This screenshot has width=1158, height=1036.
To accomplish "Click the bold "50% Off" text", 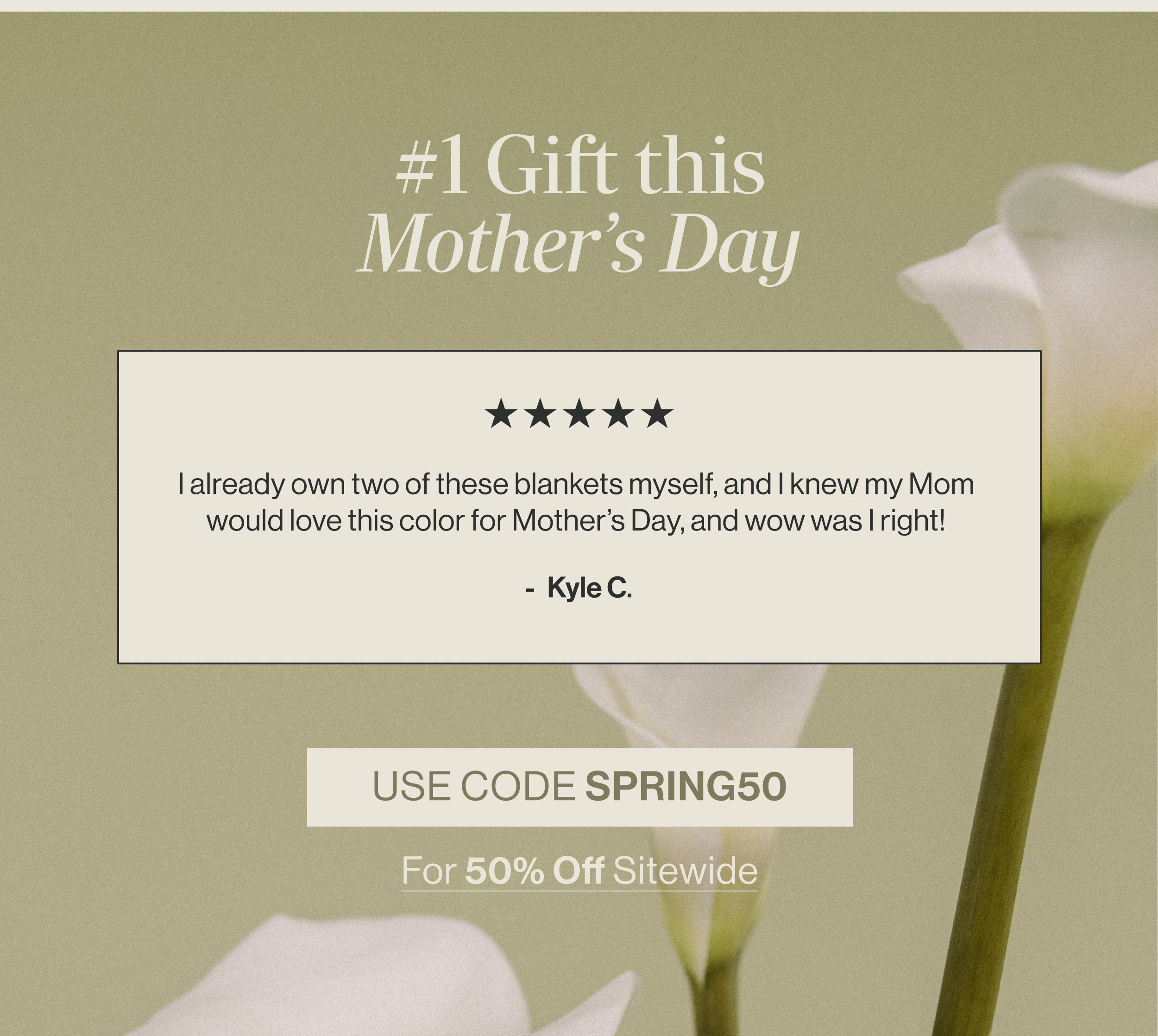I will [534, 870].
